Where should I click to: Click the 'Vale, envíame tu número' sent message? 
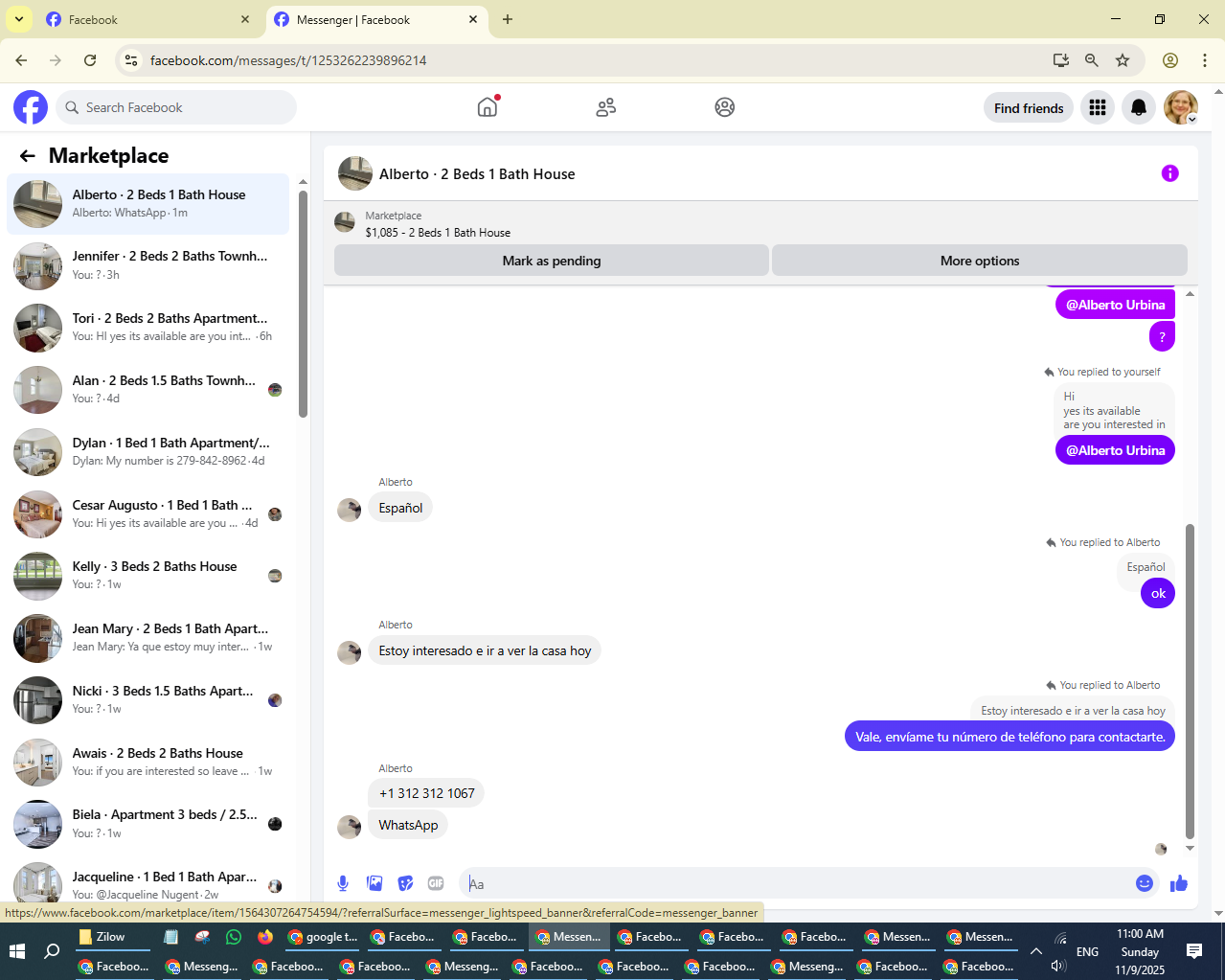tap(1009, 737)
